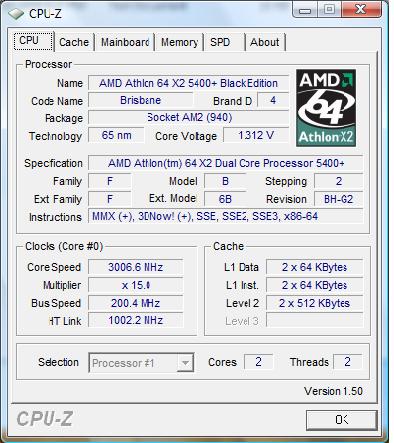This screenshot has width=394, height=443.
Task: Maximize the CPU-Z window
Action: point(329,10)
